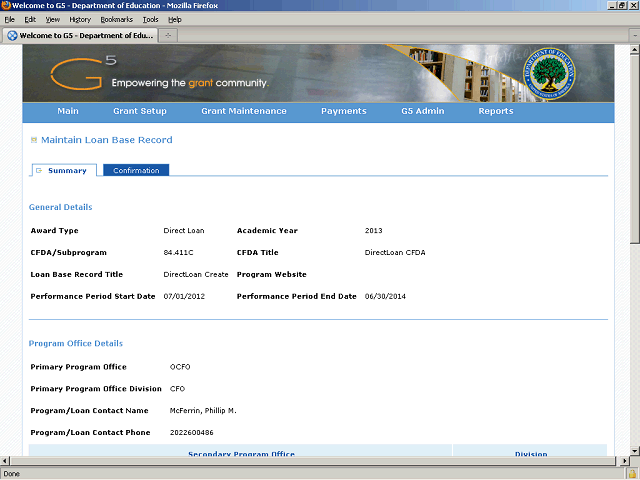The image size is (640, 480).
Task: Click the Performance Period End Date label
Action: (297, 296)
